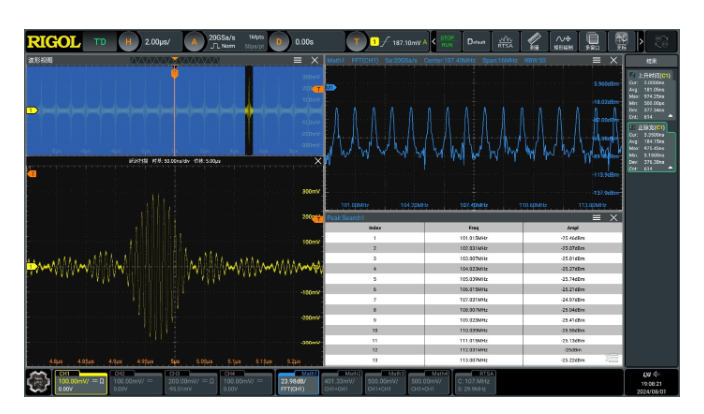This screenshot has width=704, height=414.
Task: Open the waveform view window menu
Action: coord(297,60)
